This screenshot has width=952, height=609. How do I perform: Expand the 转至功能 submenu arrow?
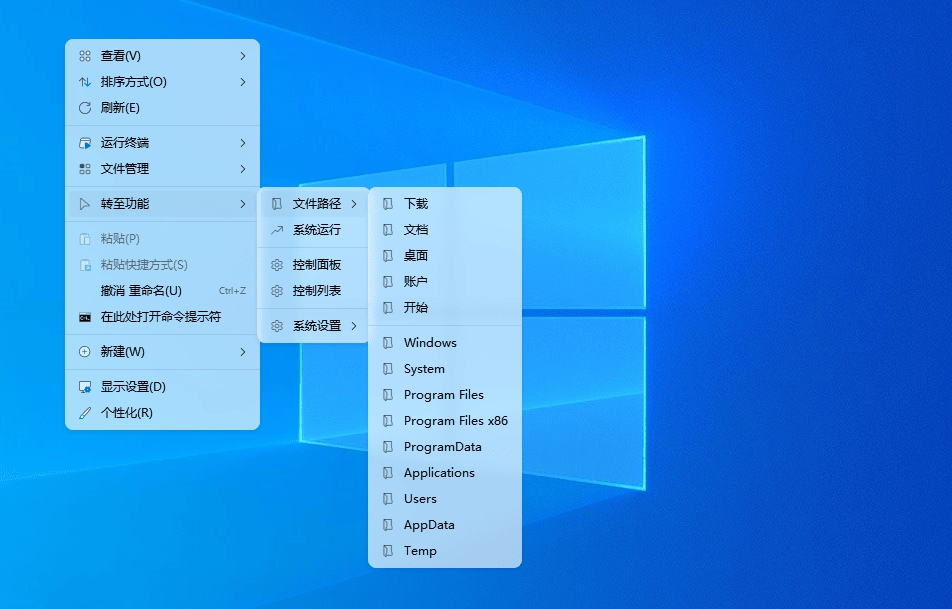click(x=245, y=203)
